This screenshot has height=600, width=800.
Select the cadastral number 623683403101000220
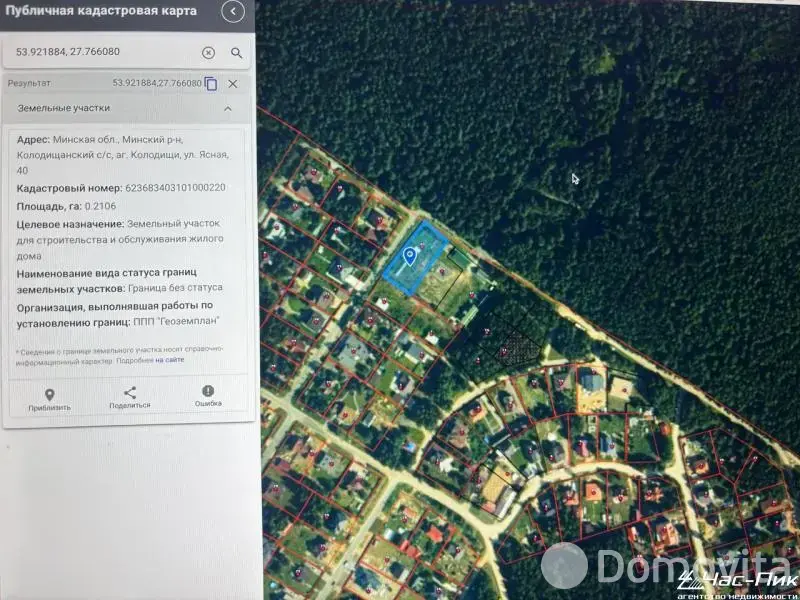click(x=176, y=188)
